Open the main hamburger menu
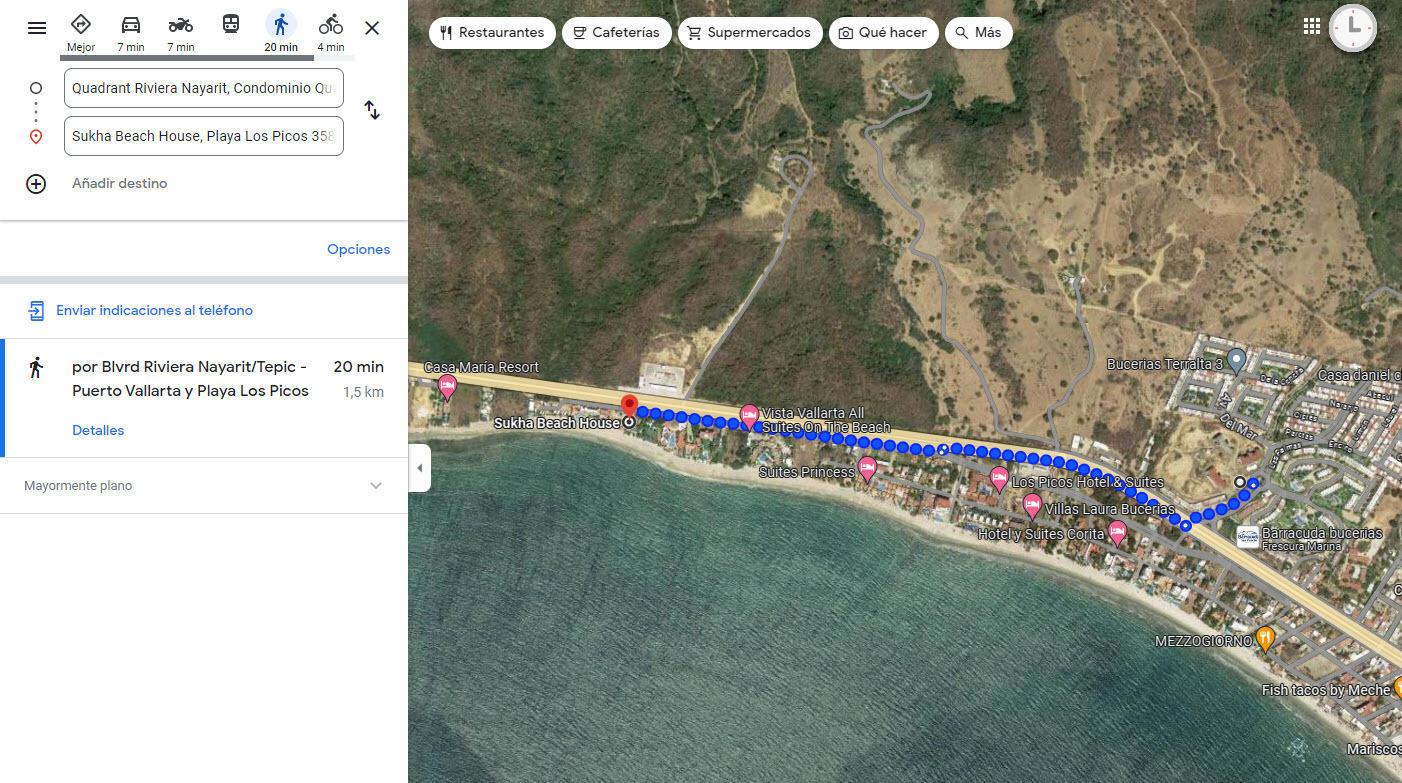This screenshot has height=783, width=1402. [37, 28]
